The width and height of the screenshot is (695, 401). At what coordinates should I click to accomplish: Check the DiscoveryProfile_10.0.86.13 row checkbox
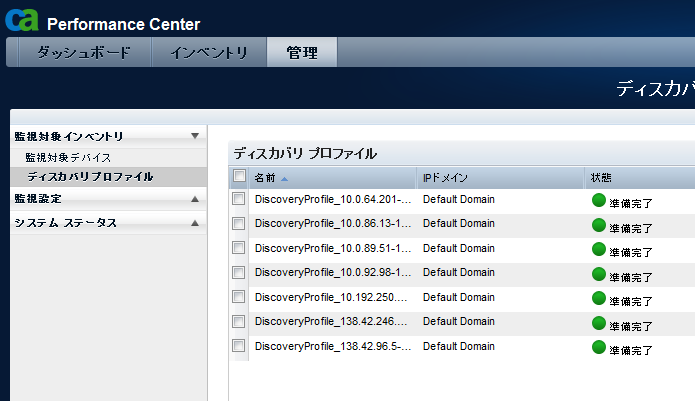pos(238,223)
